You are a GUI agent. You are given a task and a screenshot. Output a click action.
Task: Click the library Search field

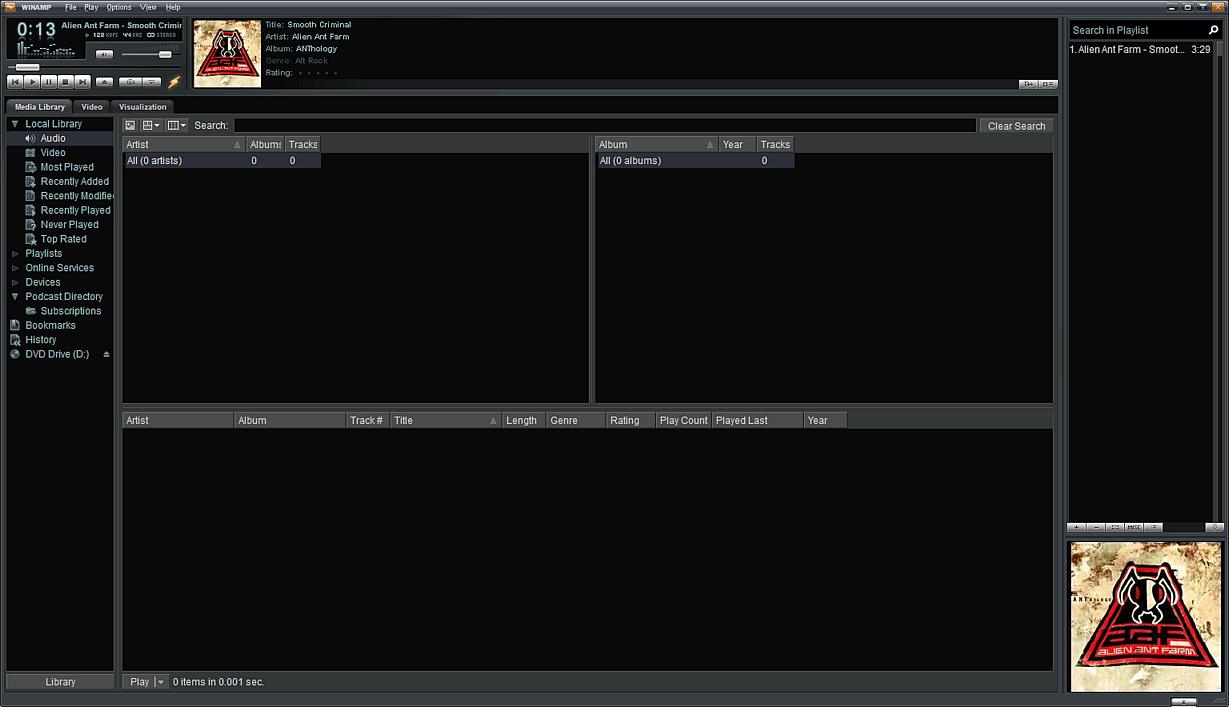click(605, 126)
